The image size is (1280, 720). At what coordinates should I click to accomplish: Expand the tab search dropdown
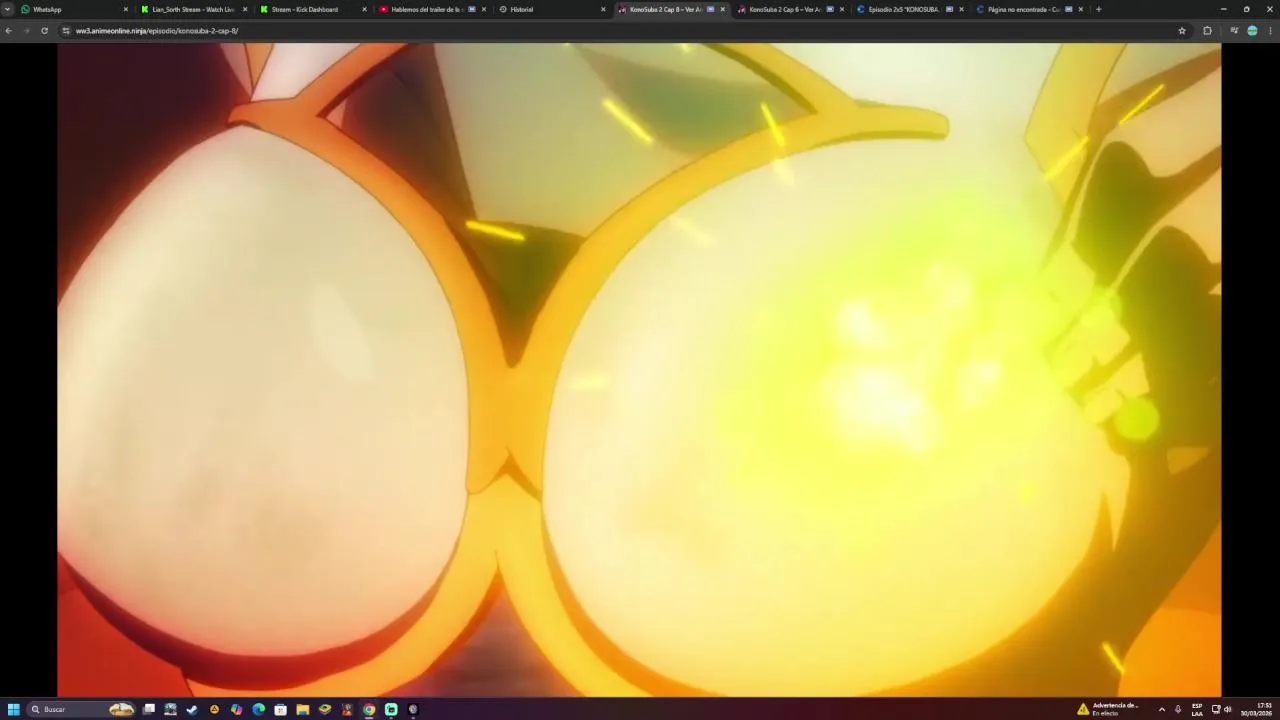(8, 9)
